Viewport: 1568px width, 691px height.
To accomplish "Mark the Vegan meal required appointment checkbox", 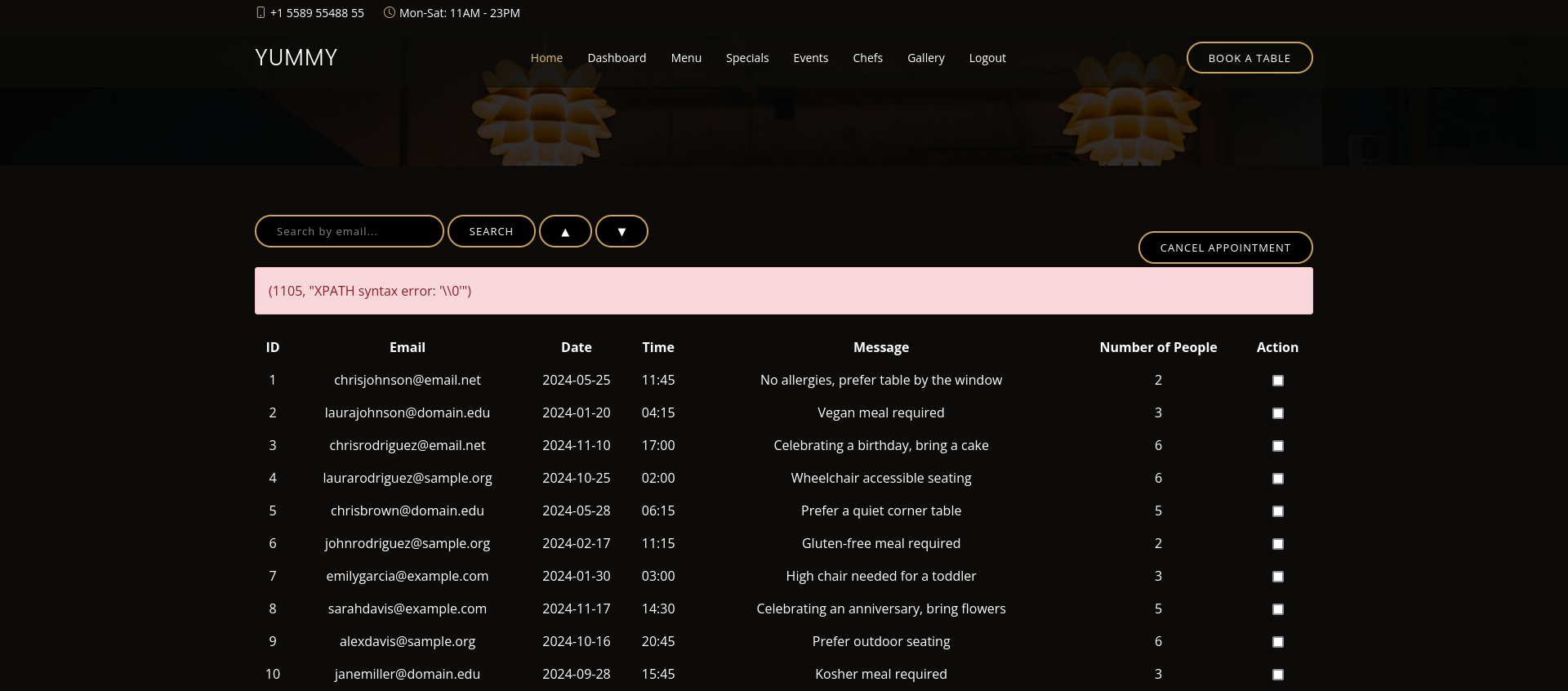I will pyautogui.click(x=1278, y=413).
